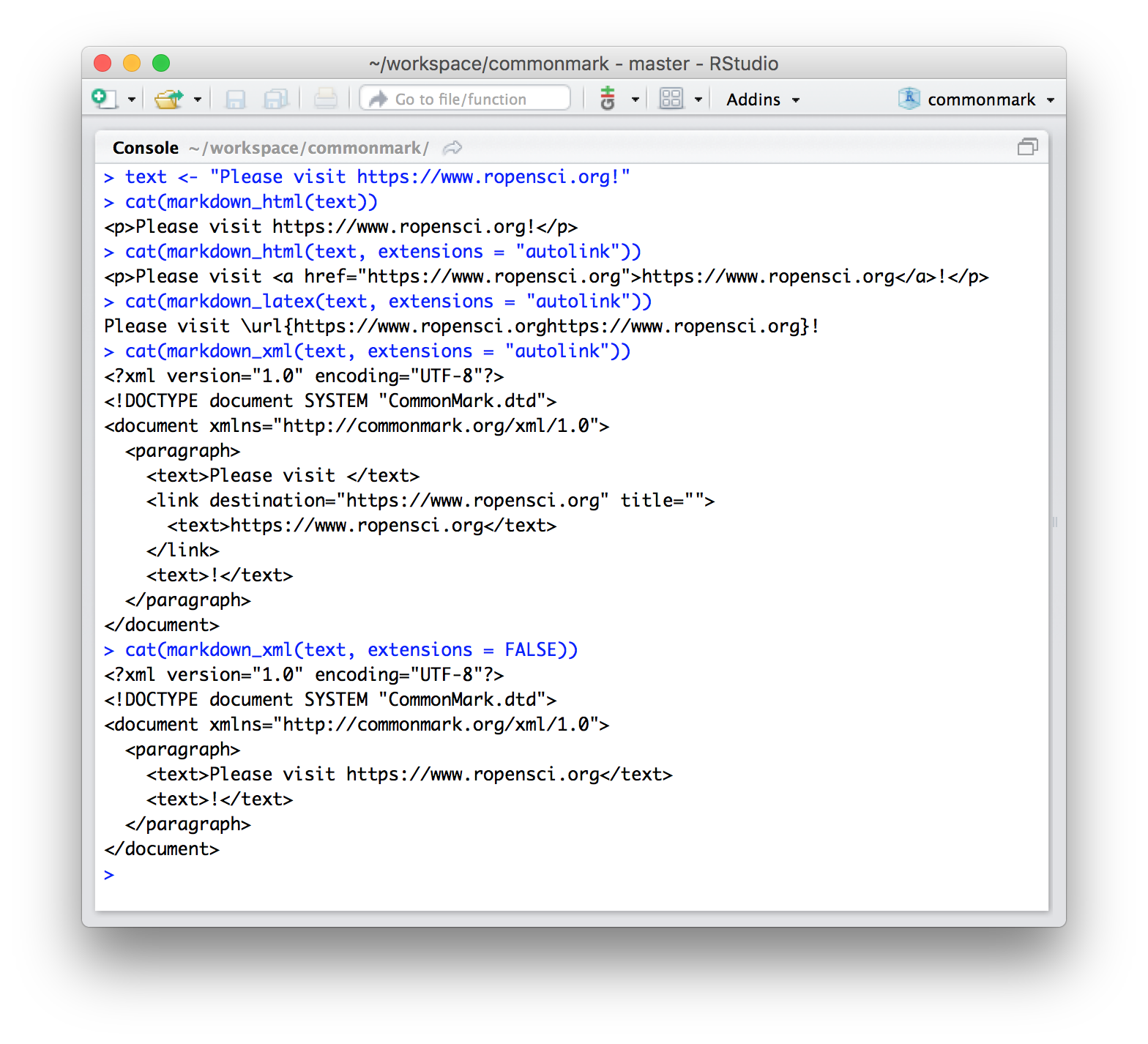Click the green zoom window button

(161, 64)
